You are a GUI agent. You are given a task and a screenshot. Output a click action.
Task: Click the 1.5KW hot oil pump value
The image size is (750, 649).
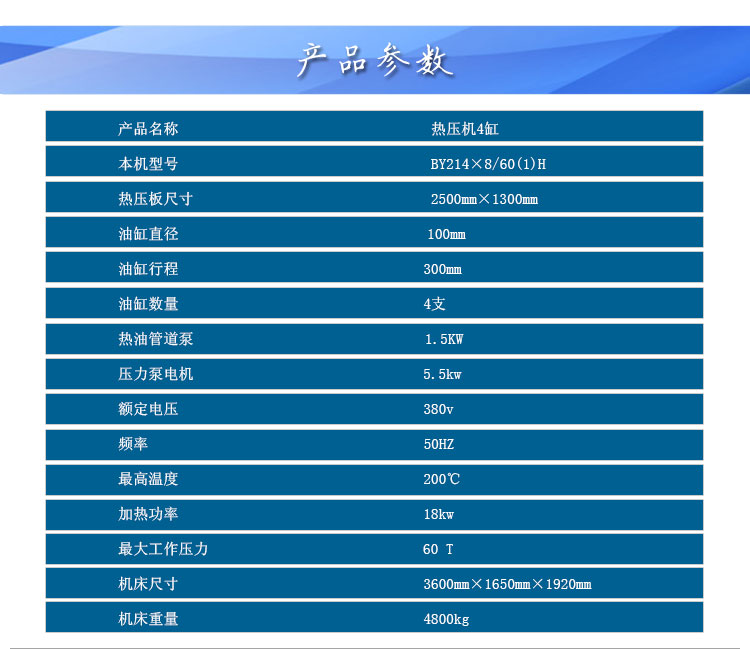tap(443, 339)
